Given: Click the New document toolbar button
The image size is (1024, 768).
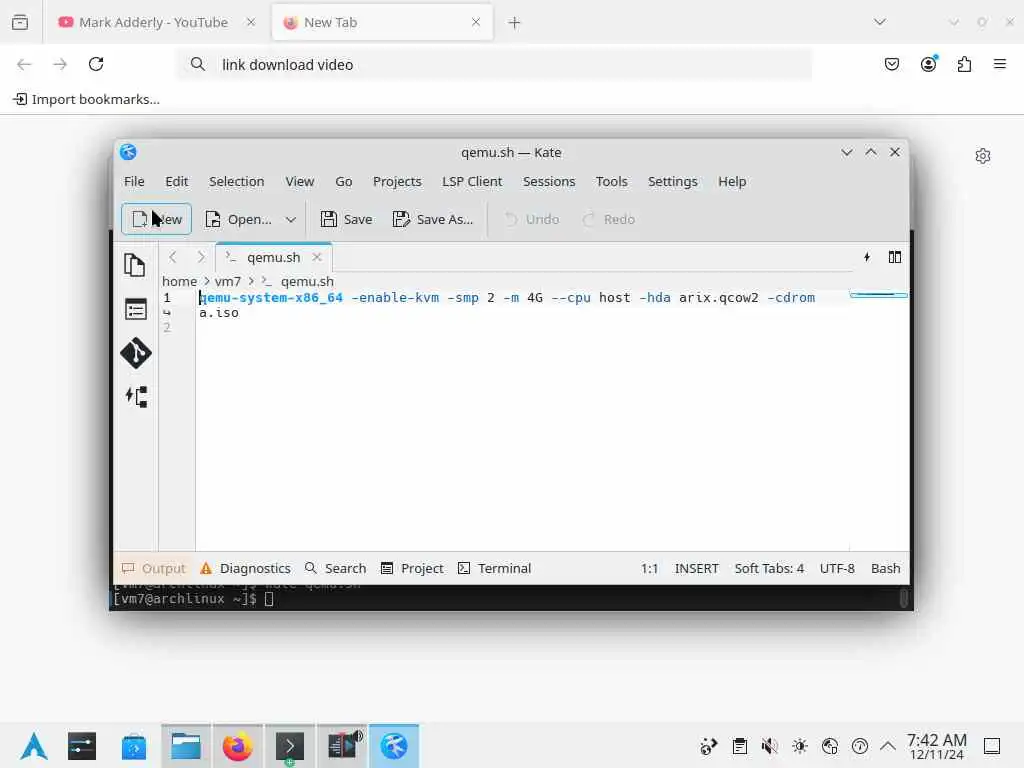Looking at the screenshot, I should click(x=156, y=219).
